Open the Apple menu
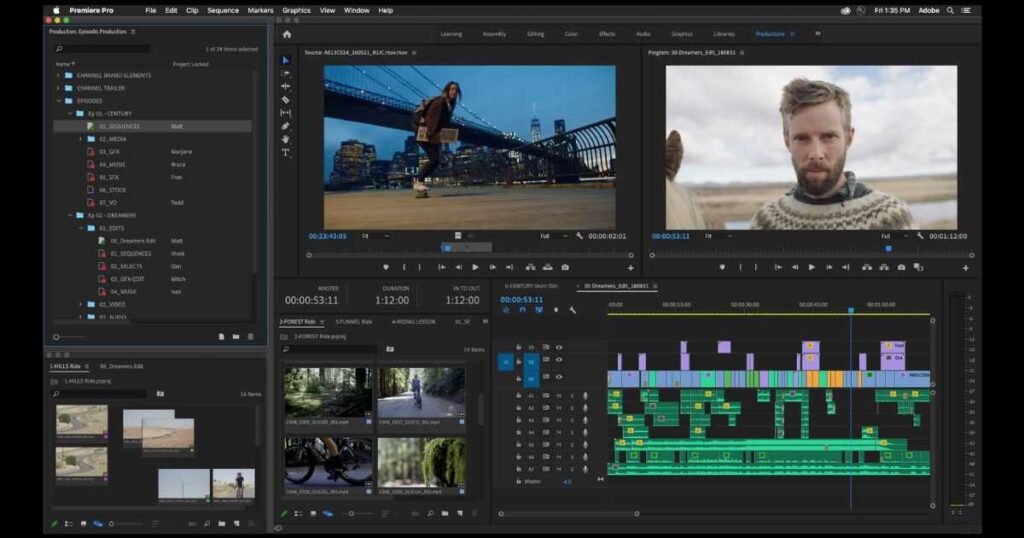This screenshot has height=538, width=1024. pos(56,10)
